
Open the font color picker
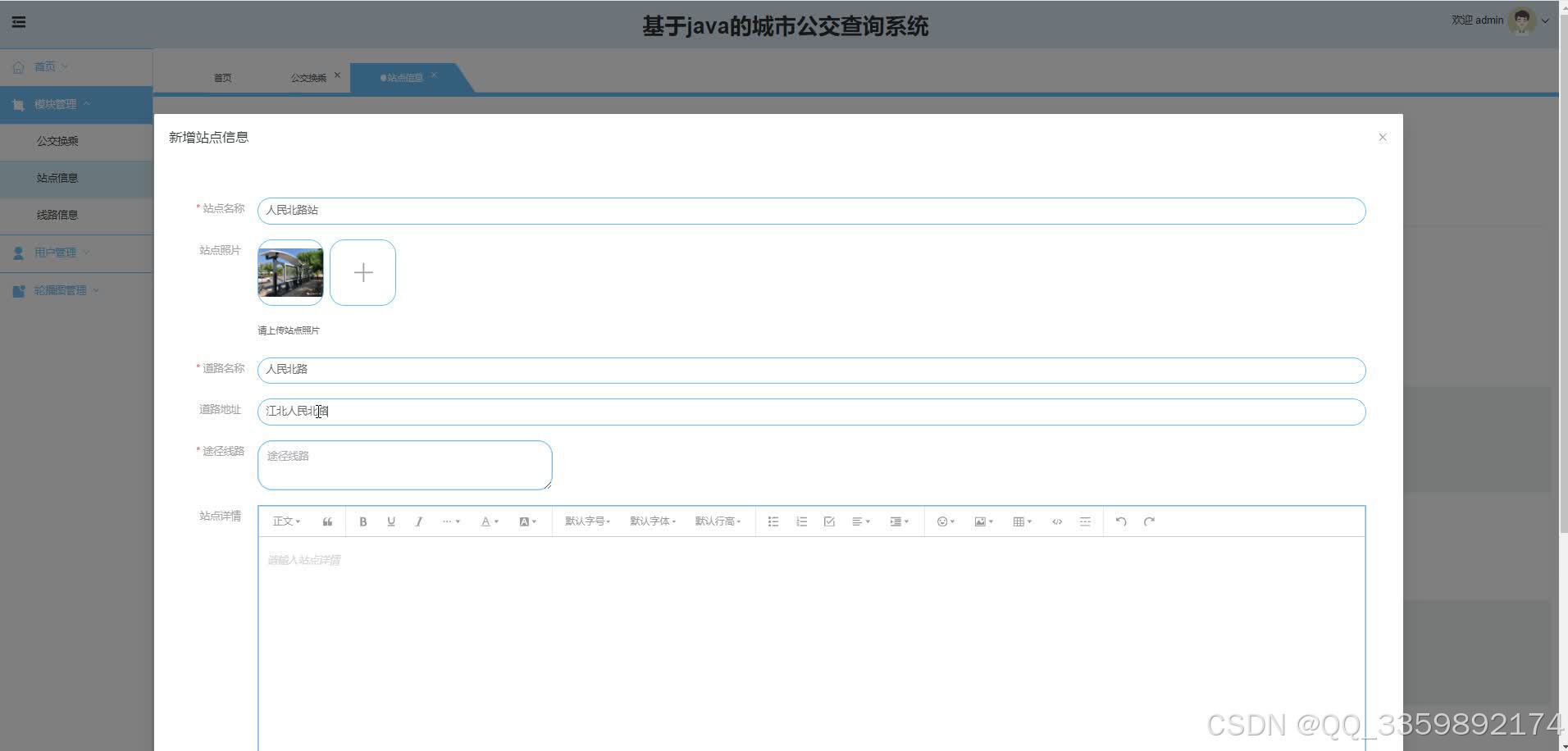point(490,521)
